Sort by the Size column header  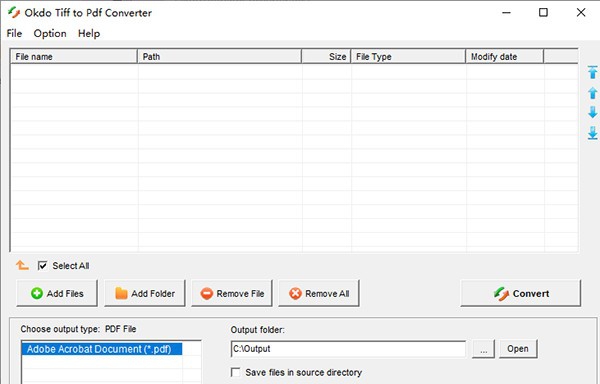[x=326, y=57]
